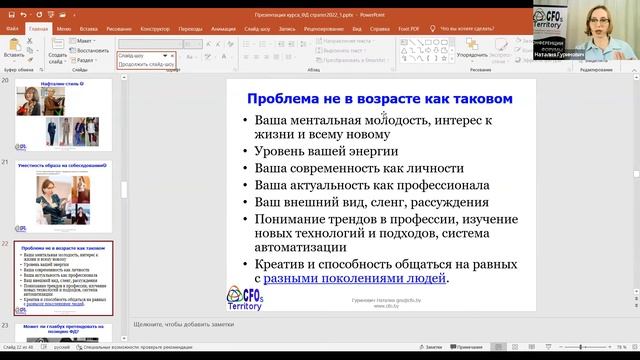Redo the action in the quick access toolbar
Image resolution: width=640 pixels, height=360 pixels.
pos(39,15)
